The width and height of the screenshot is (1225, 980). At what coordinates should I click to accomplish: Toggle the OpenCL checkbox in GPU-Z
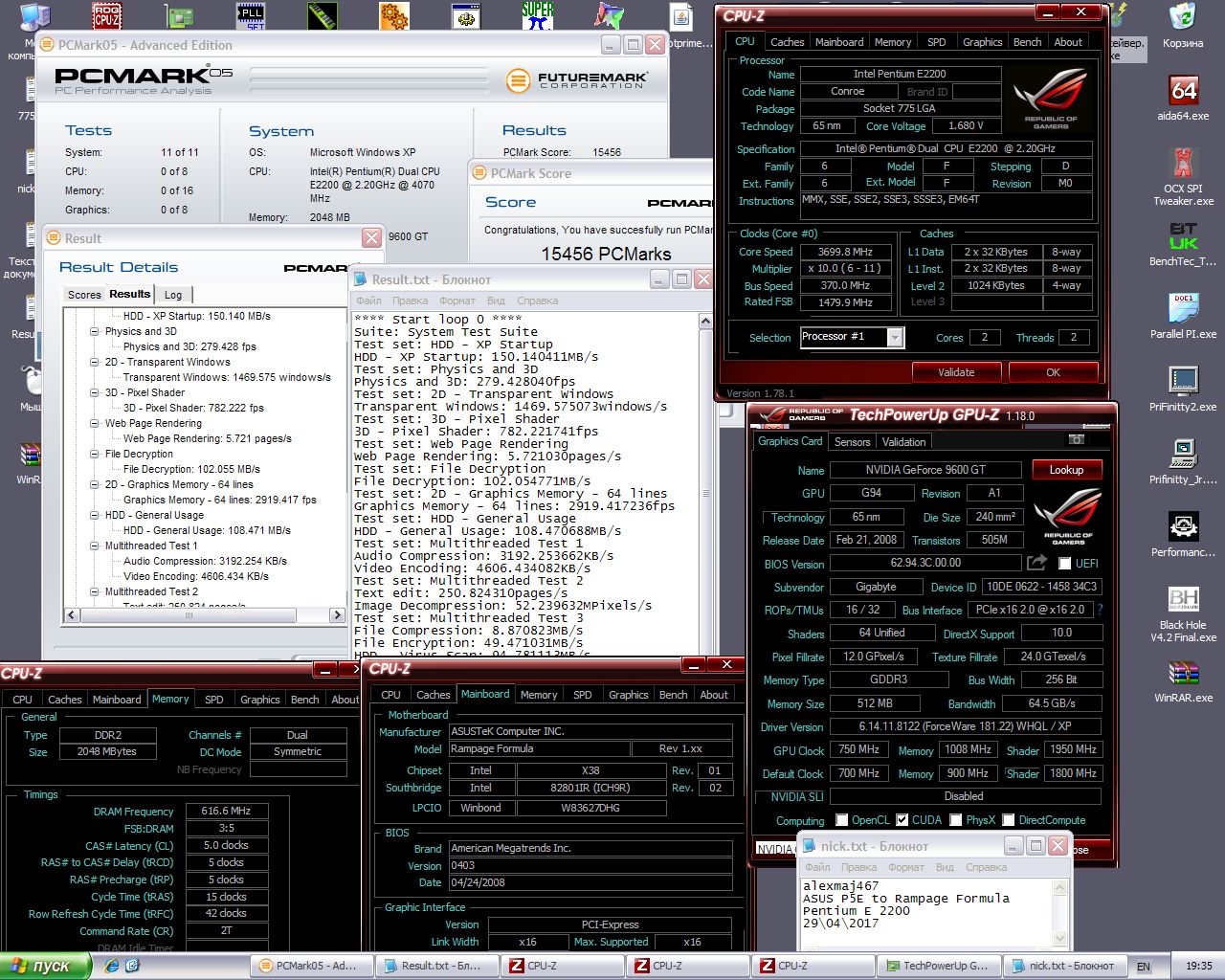coord(841,820)
